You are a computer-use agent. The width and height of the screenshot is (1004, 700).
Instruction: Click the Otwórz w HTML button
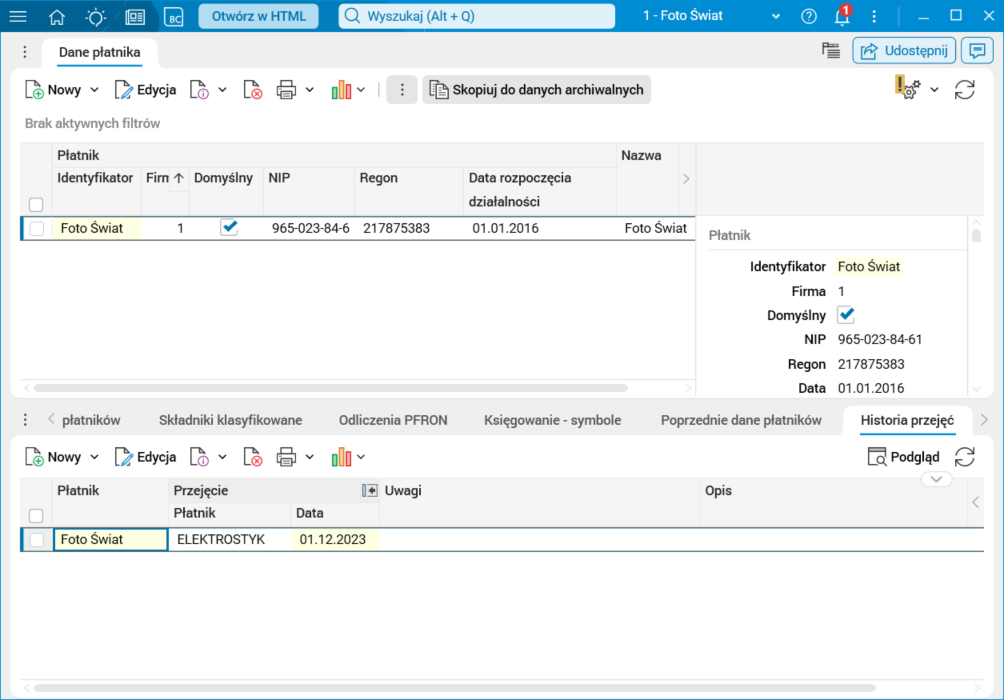point(259,16)
